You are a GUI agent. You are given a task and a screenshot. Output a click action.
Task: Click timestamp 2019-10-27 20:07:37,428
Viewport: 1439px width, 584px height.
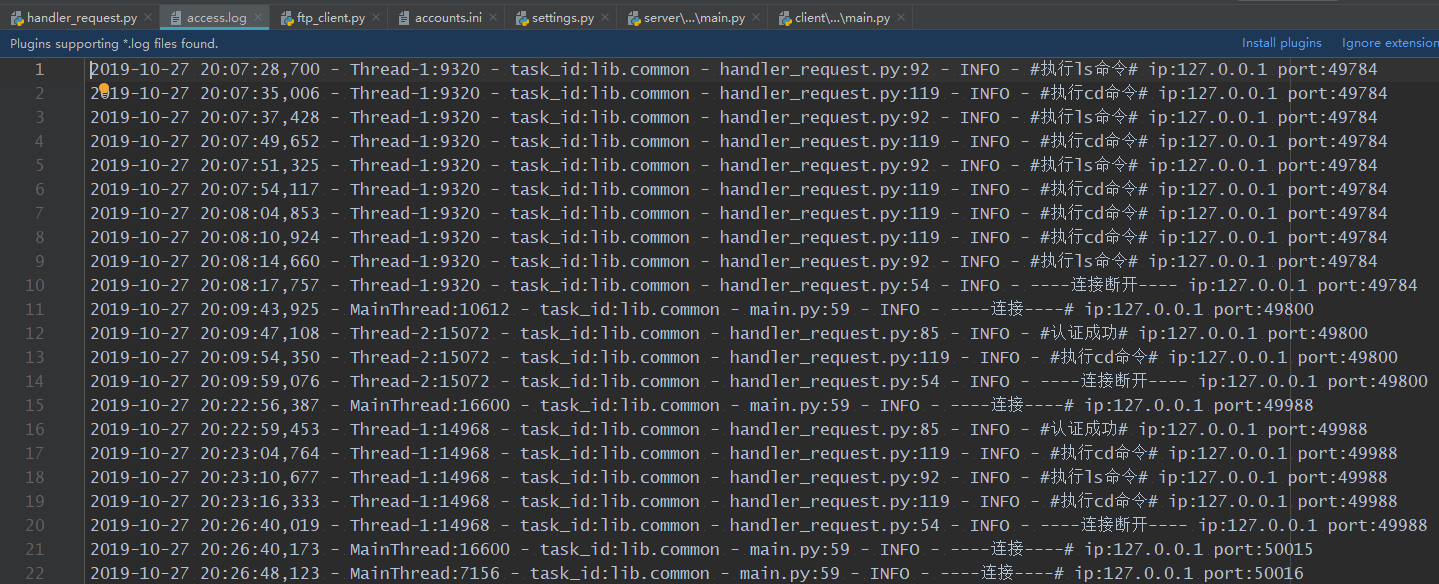pyautogui.click(x=205, y=117)
